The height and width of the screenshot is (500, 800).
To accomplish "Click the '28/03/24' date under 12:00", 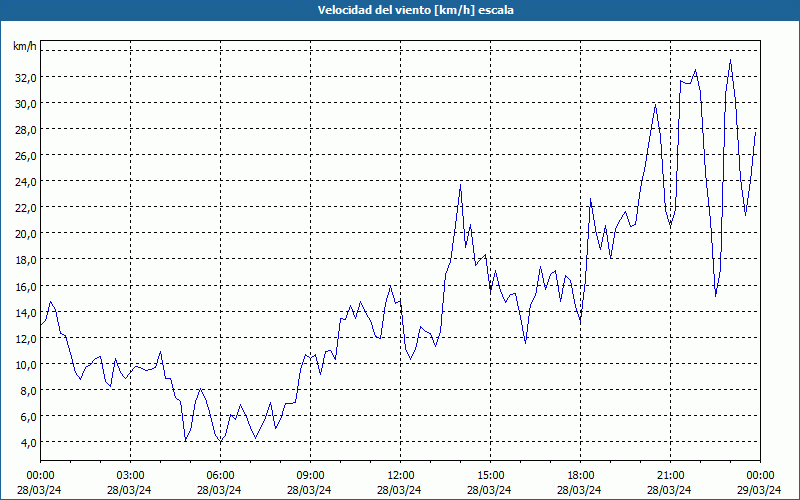I will [x=399, y=490].
